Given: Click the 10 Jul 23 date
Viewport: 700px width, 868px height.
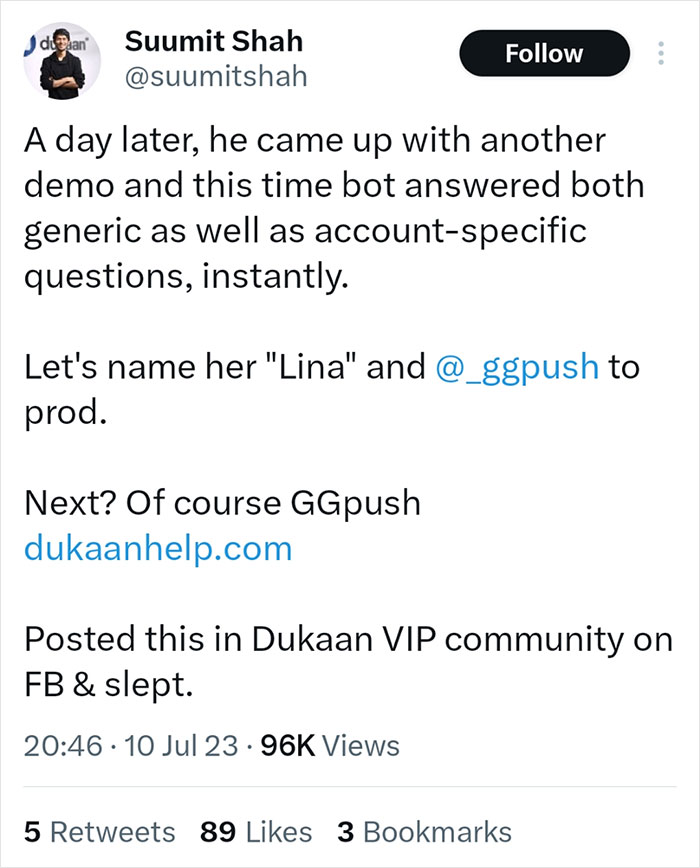Looking at the screenshot, I should (175, 745).
